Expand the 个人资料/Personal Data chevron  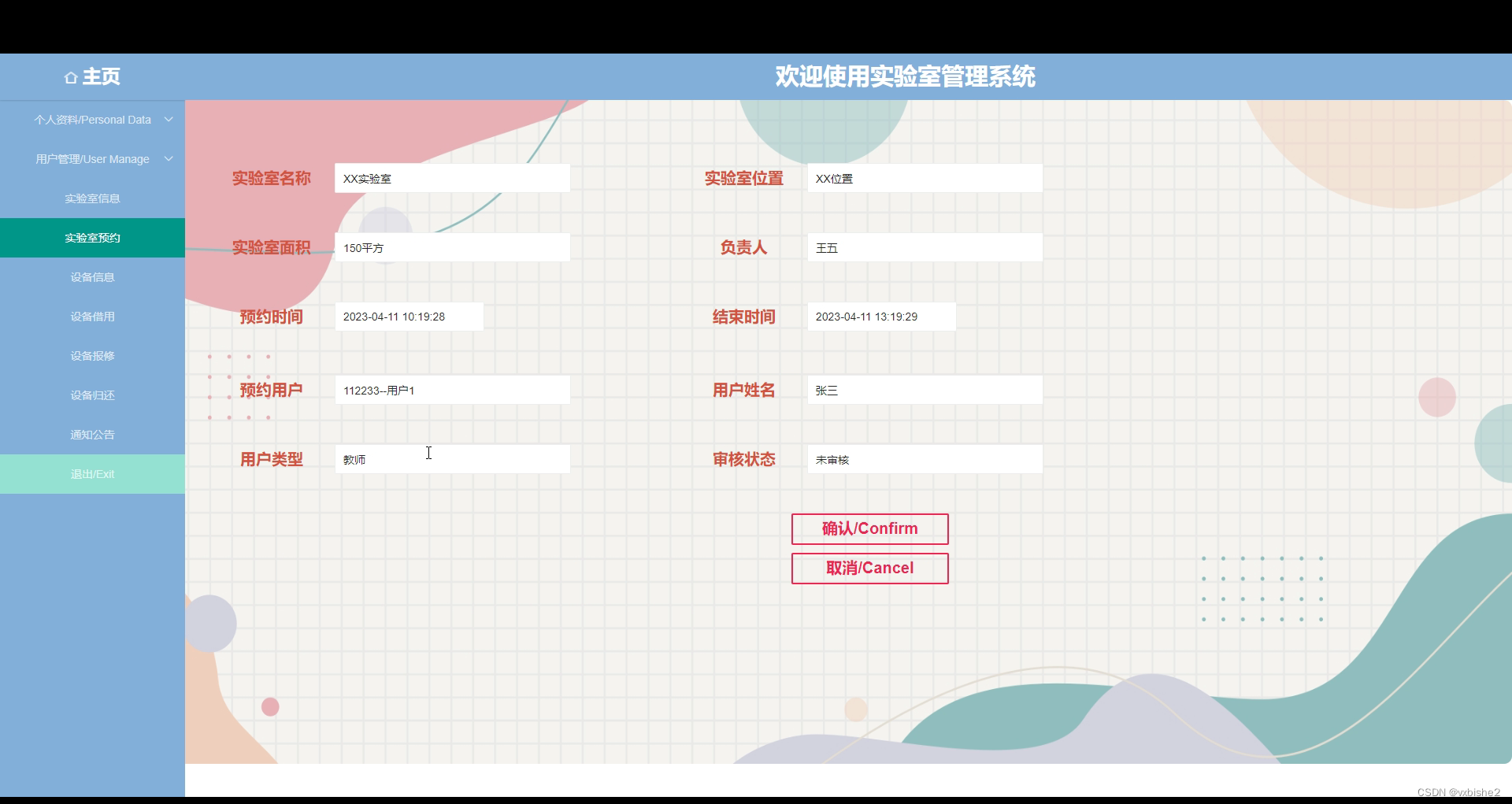[x=169, y=120]
